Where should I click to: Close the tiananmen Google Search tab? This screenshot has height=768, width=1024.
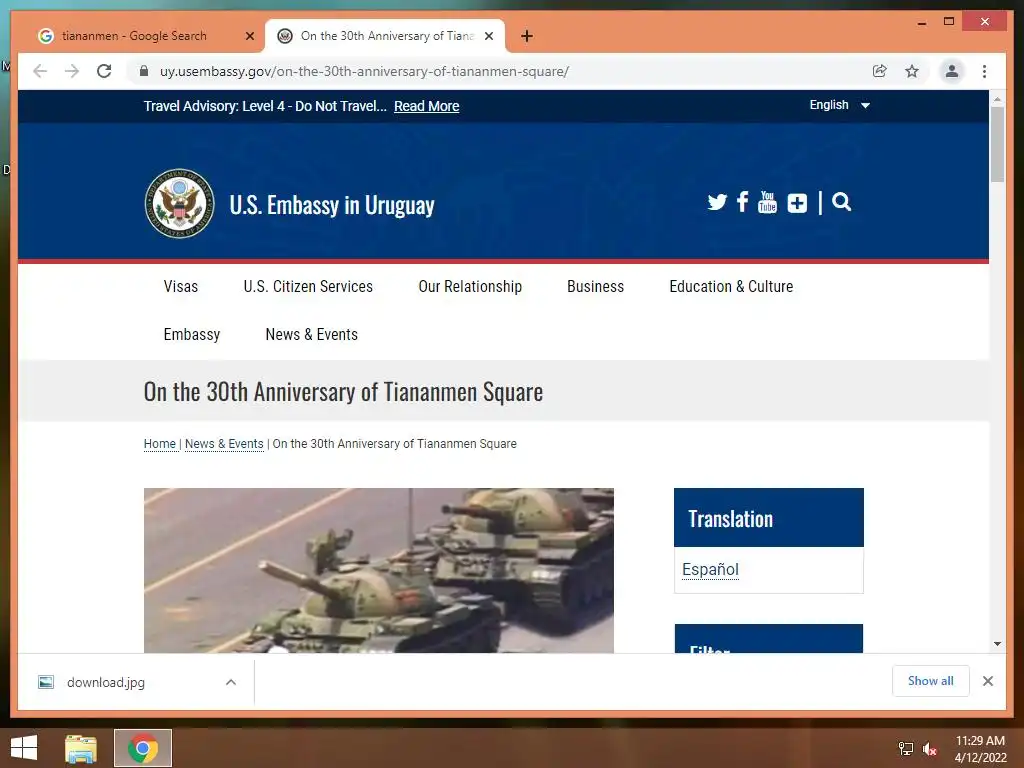(249, 36)
